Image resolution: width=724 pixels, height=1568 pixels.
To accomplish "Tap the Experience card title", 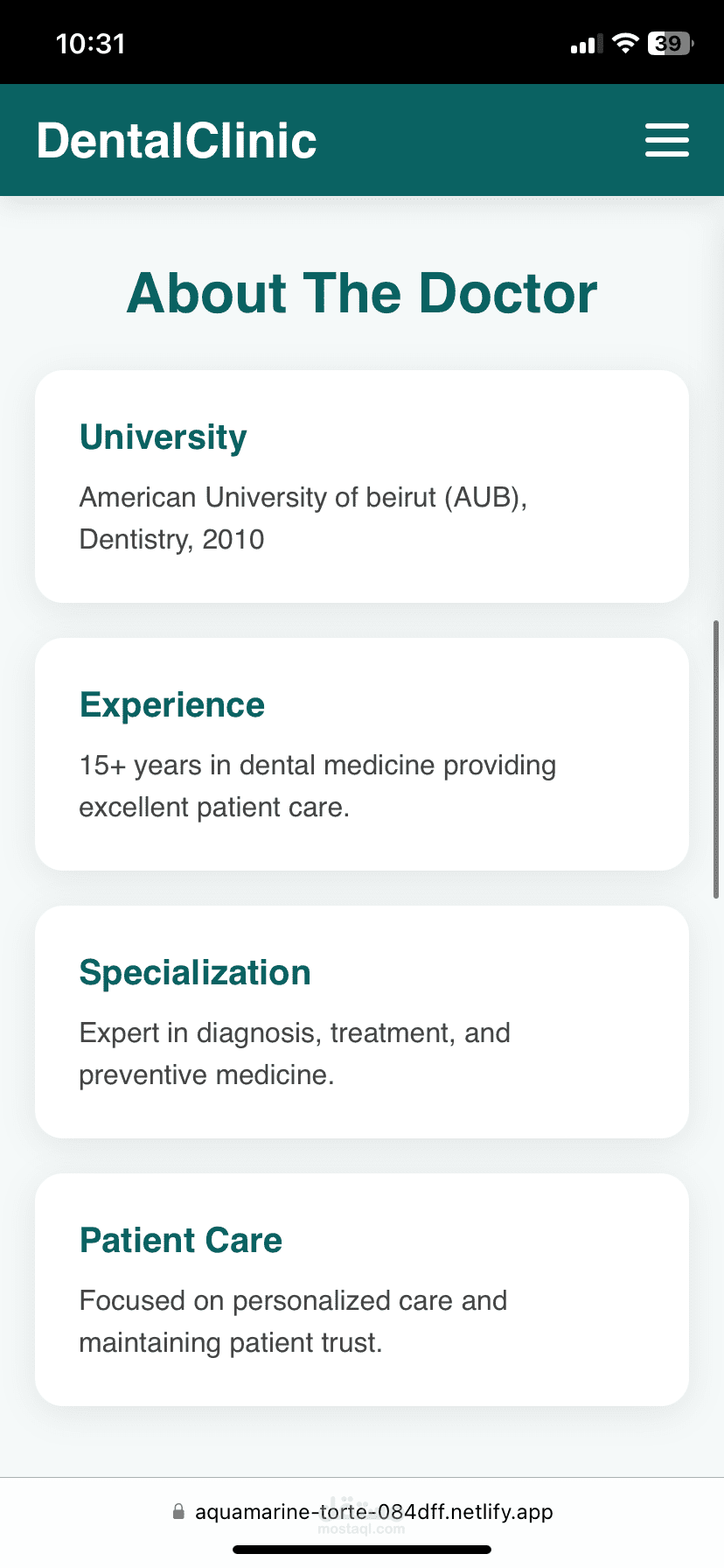I will click(172, 704).
